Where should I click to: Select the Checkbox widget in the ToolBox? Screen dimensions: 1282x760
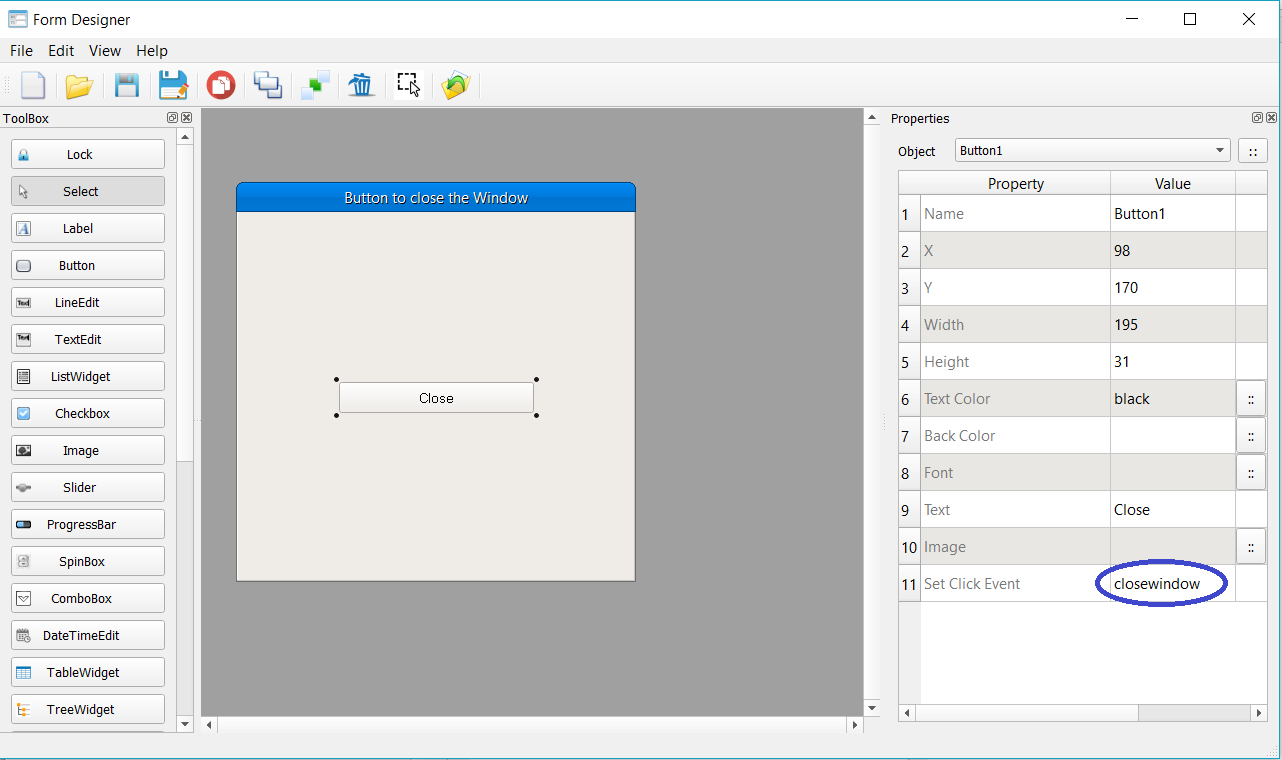(87, 413)
